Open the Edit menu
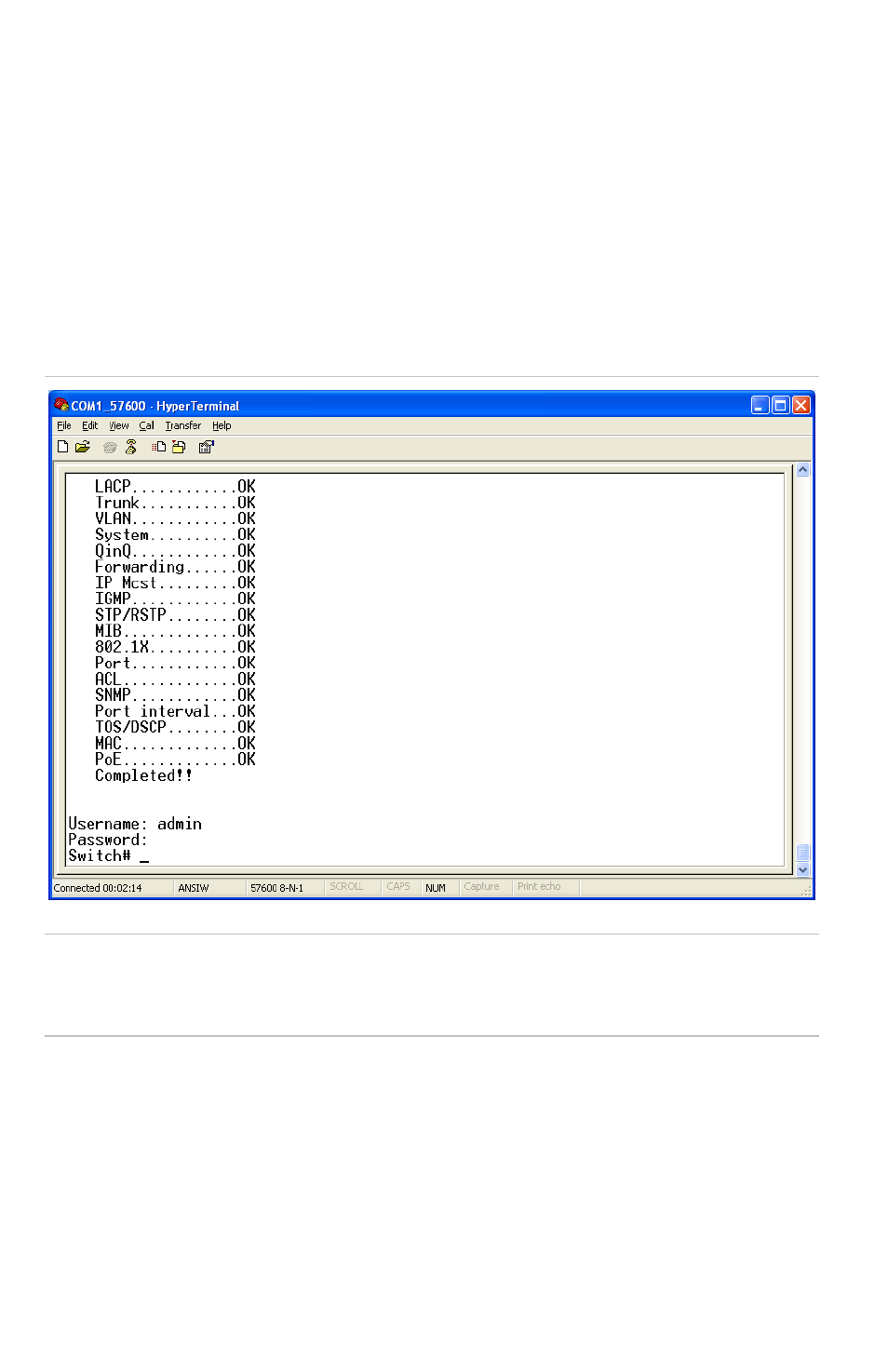 pyautogui.click(x=89, y=425)
